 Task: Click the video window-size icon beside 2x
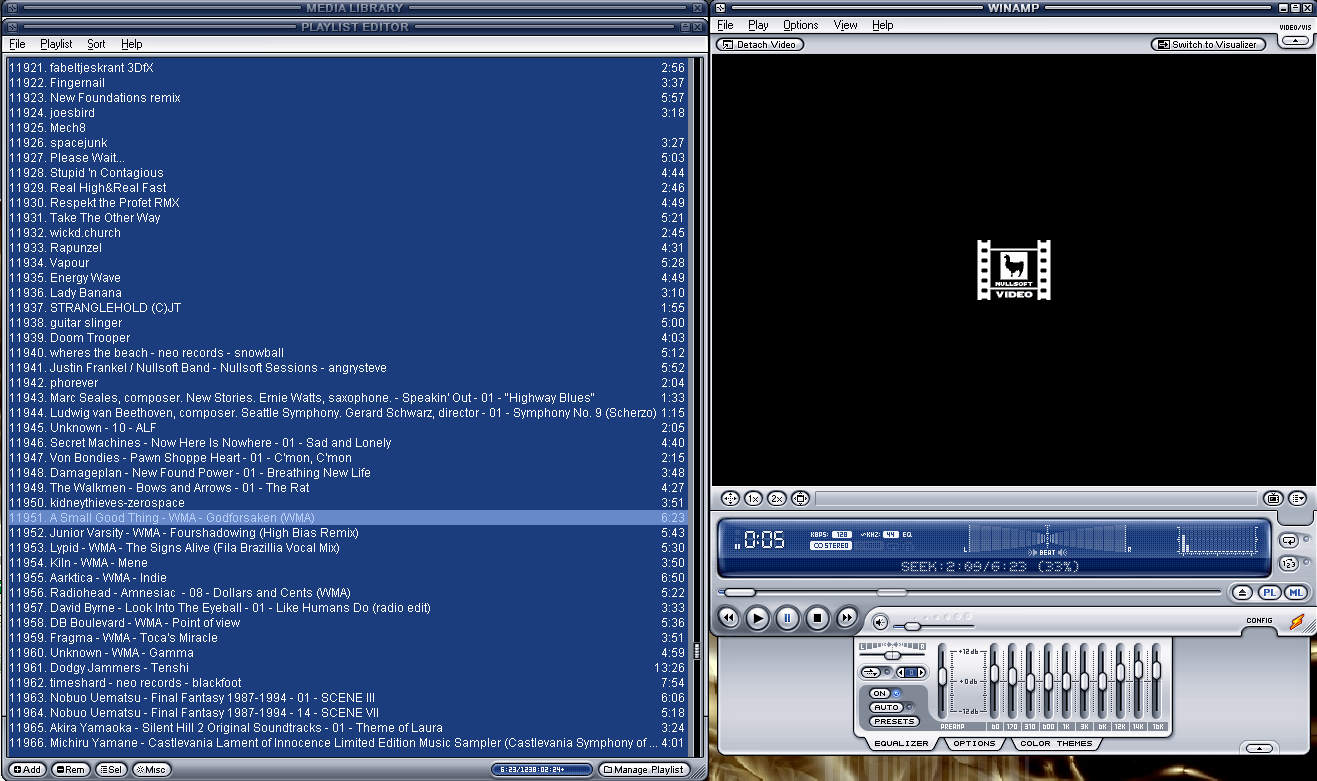pos(799,498)
